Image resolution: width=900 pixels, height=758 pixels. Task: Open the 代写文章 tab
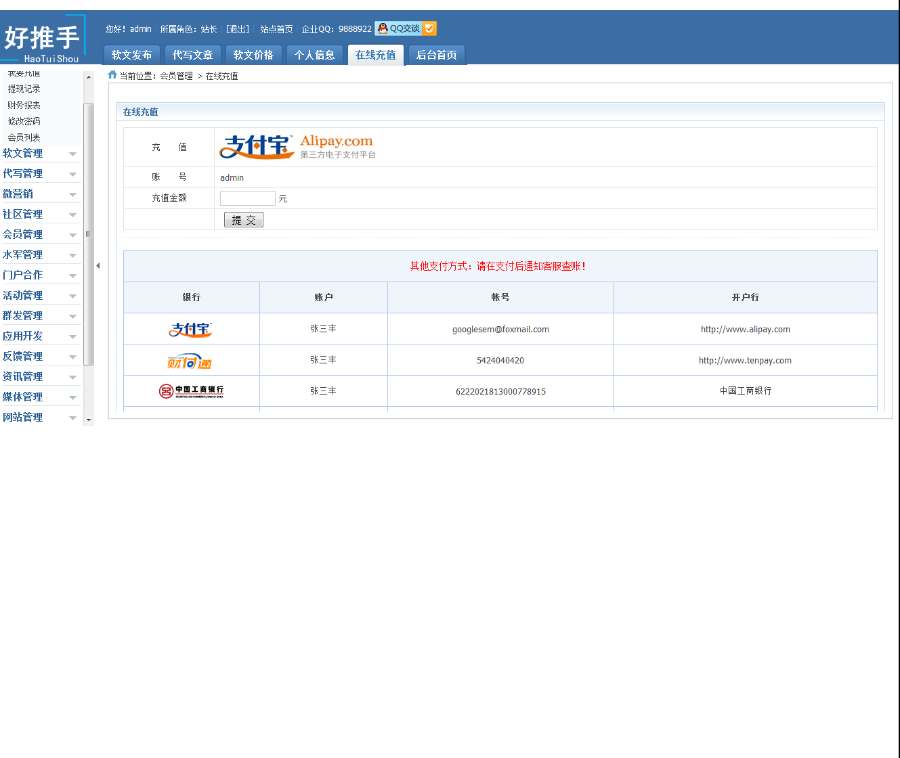point(192,55)
